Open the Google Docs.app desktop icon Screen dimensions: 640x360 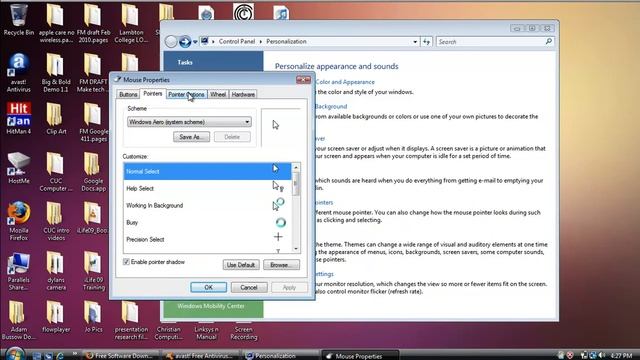click(x=93, y=171)
